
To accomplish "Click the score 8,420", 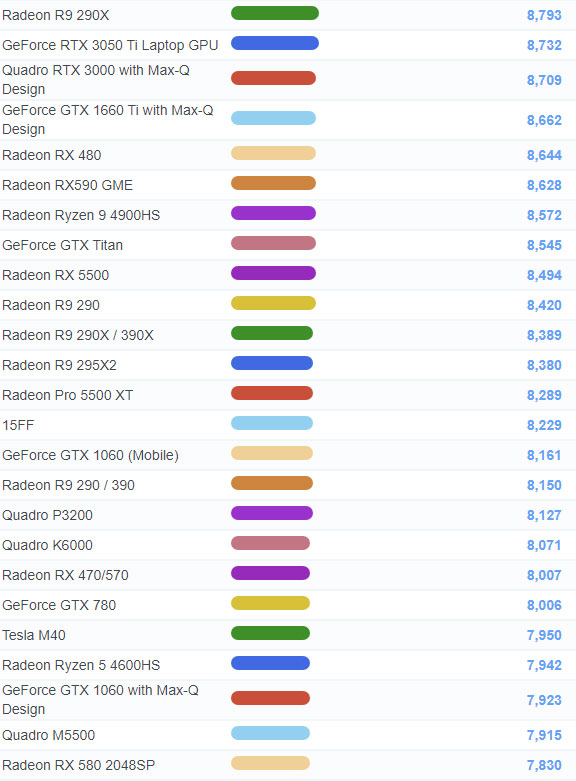I will tap(544, 305).
